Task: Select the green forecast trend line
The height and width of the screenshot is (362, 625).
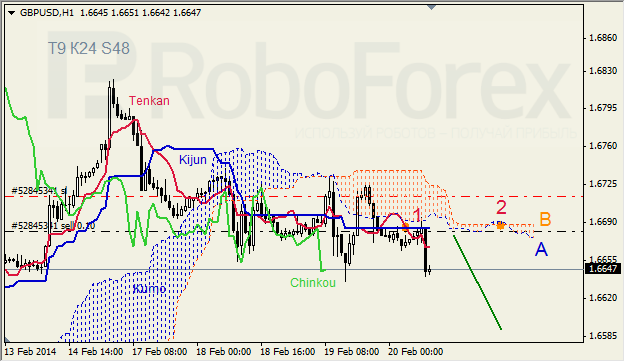Action: [477, 282]
